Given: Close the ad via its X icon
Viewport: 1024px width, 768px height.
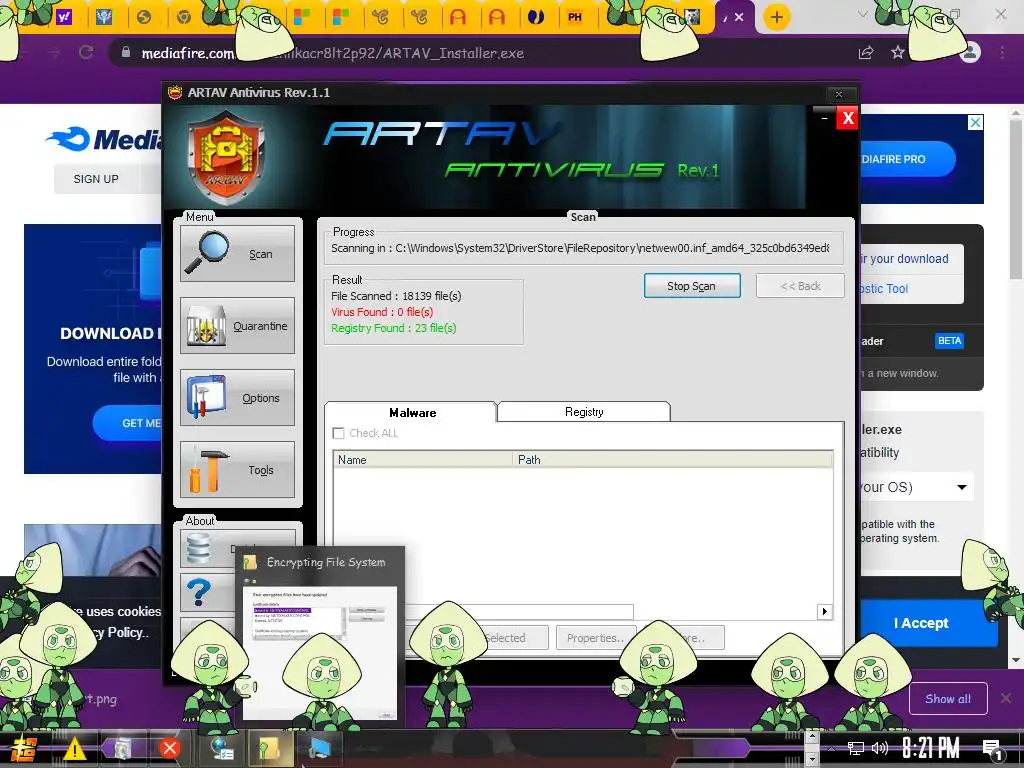Looking at the screenshot, I should [x=975, y=122].
